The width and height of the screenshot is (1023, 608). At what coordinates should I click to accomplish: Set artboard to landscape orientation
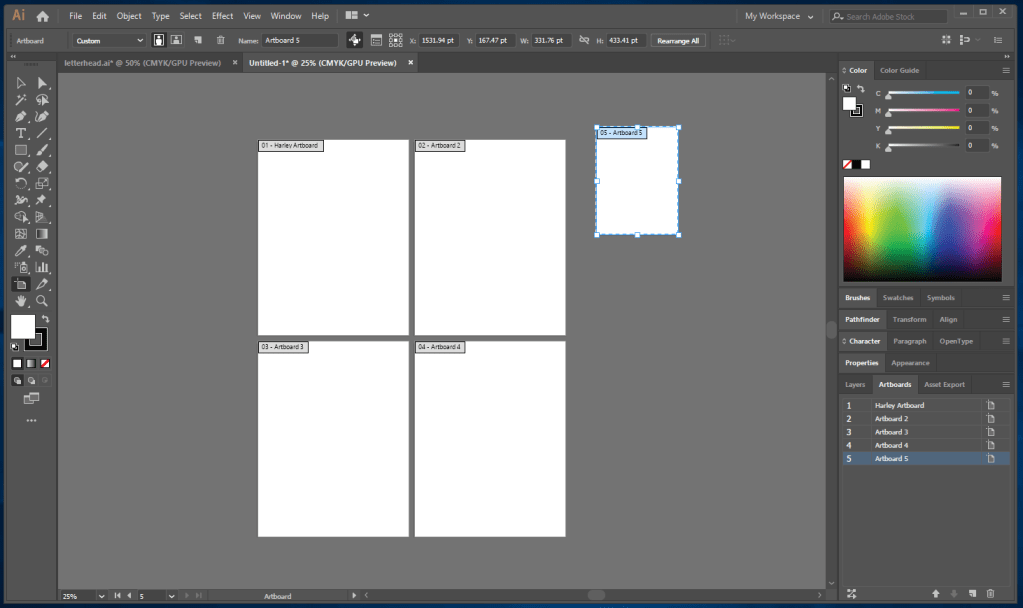coord(176,40)
